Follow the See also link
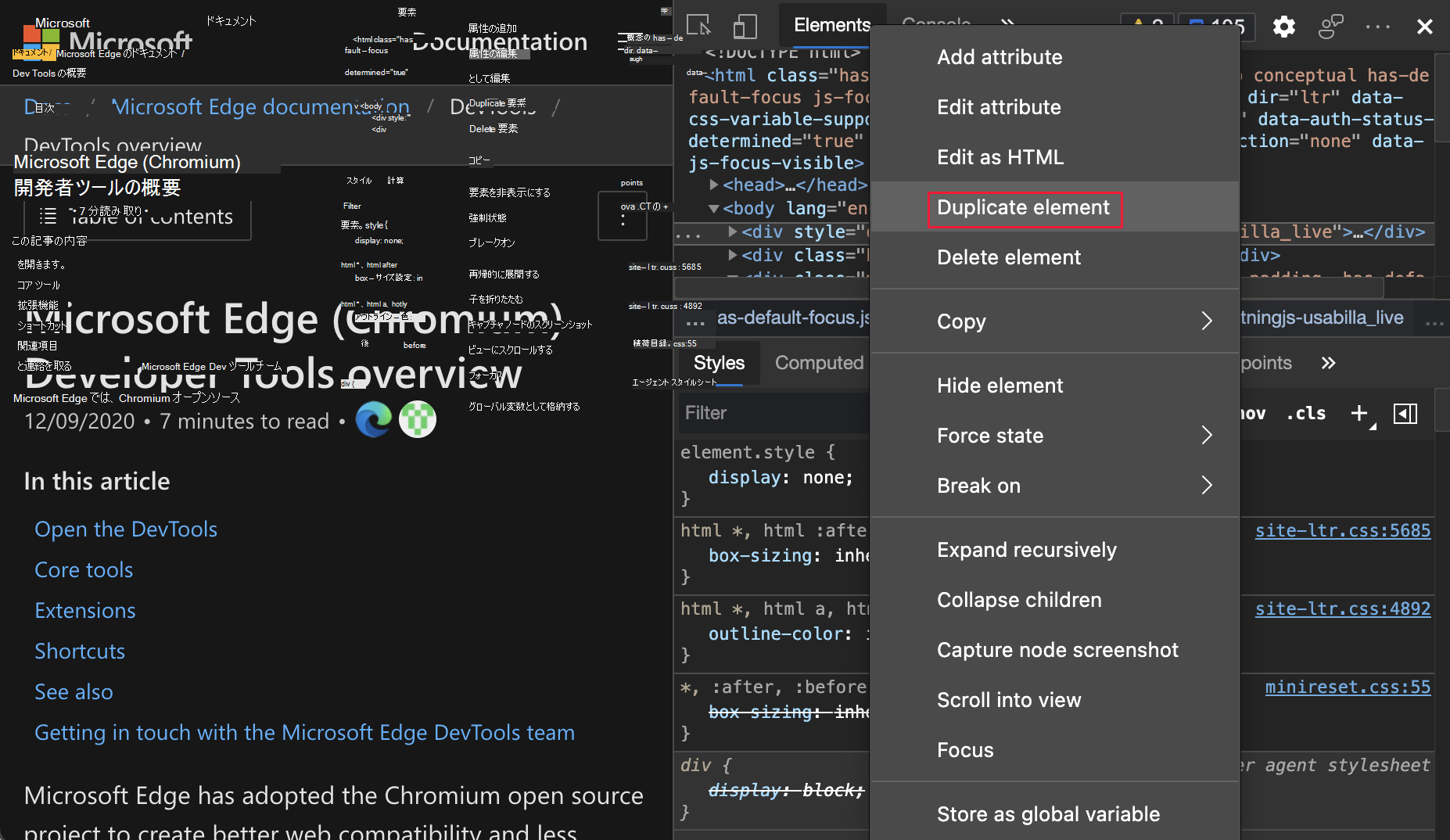The width and height of the screenshot is (1450, 840). point(74,692)
